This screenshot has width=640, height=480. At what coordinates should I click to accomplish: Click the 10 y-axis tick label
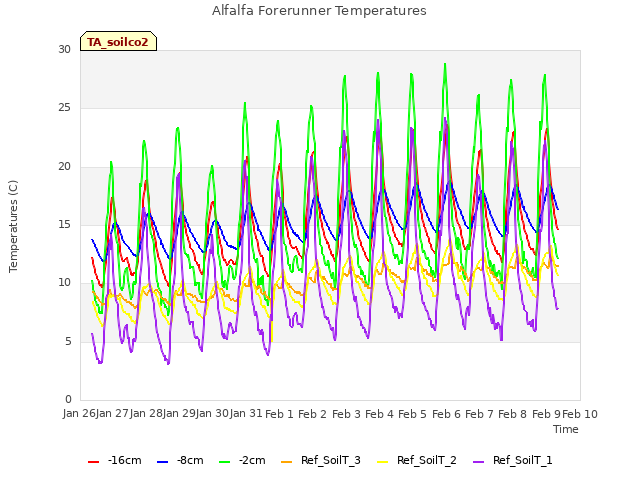64,282
